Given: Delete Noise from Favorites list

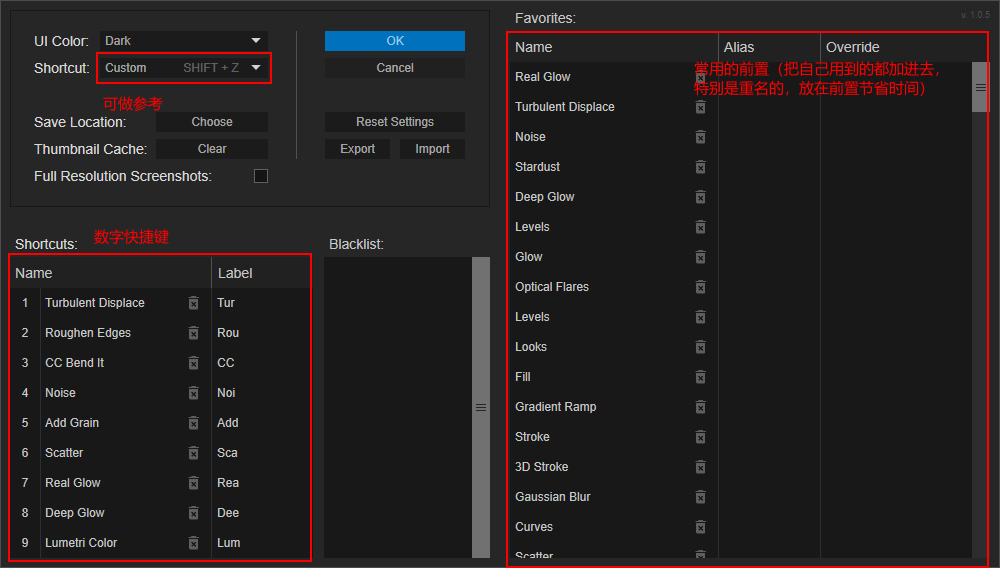Looking at the screenshot, I should click(700, 137).
